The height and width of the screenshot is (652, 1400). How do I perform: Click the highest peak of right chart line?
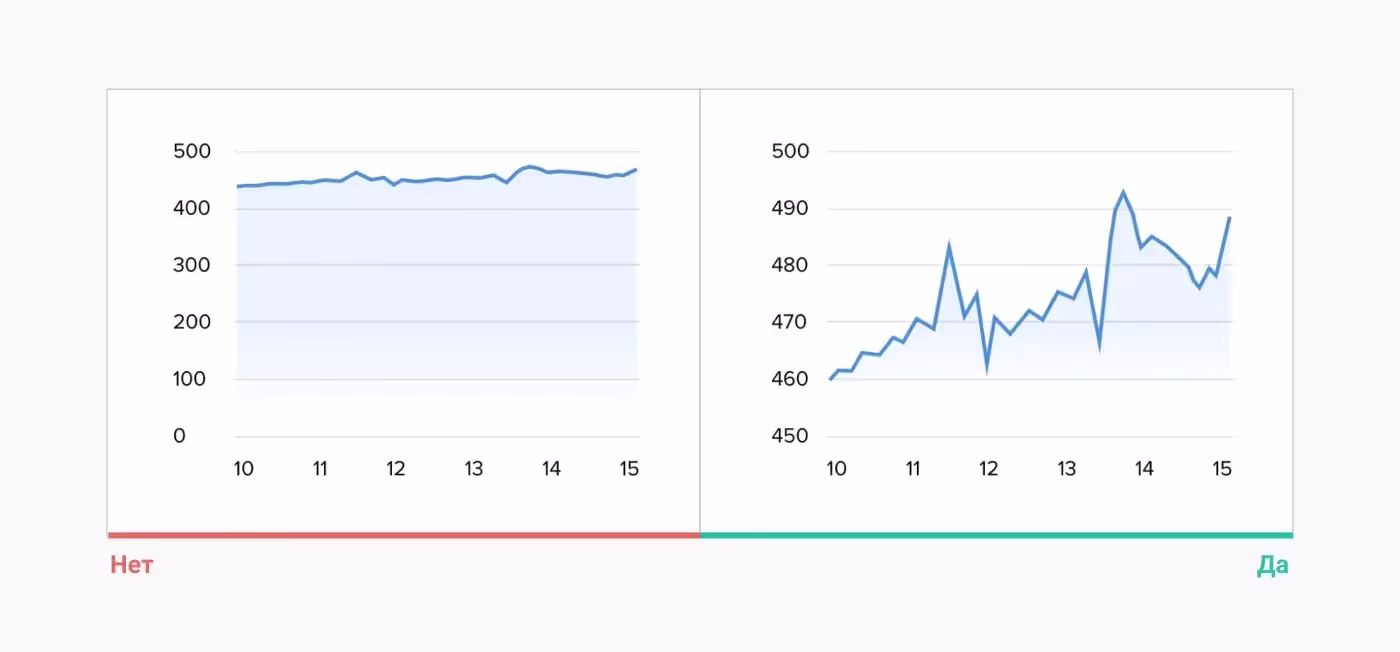point(1123,191)
